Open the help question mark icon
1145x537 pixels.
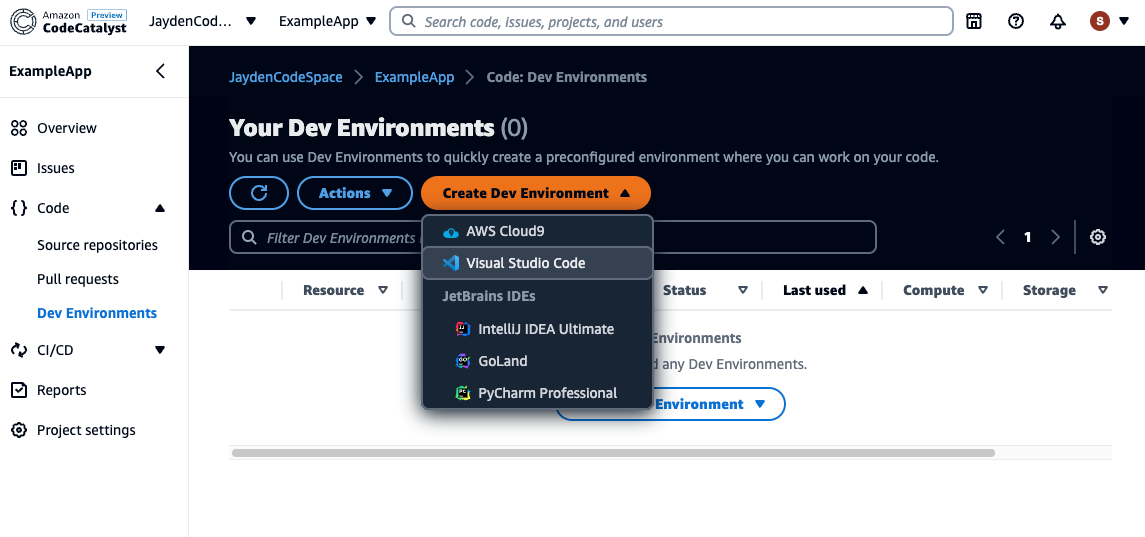click(1016, 21)
